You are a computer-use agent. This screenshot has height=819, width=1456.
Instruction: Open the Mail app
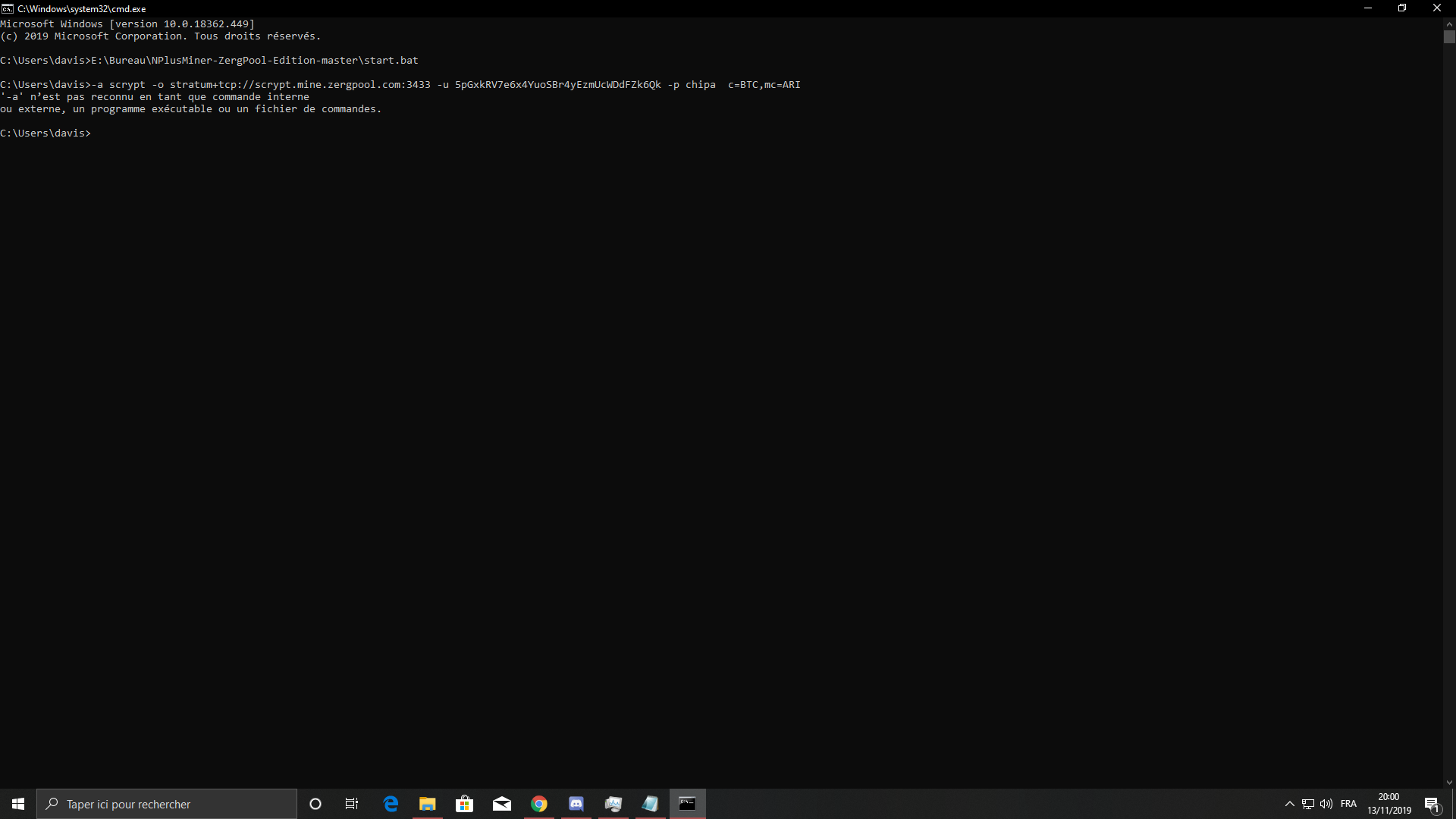(502, 803)
